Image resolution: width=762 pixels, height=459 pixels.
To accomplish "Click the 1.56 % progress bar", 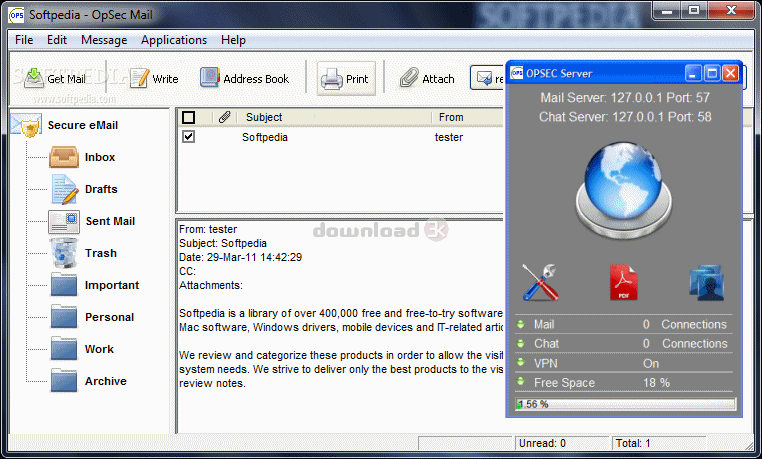I will click(625, 404).
